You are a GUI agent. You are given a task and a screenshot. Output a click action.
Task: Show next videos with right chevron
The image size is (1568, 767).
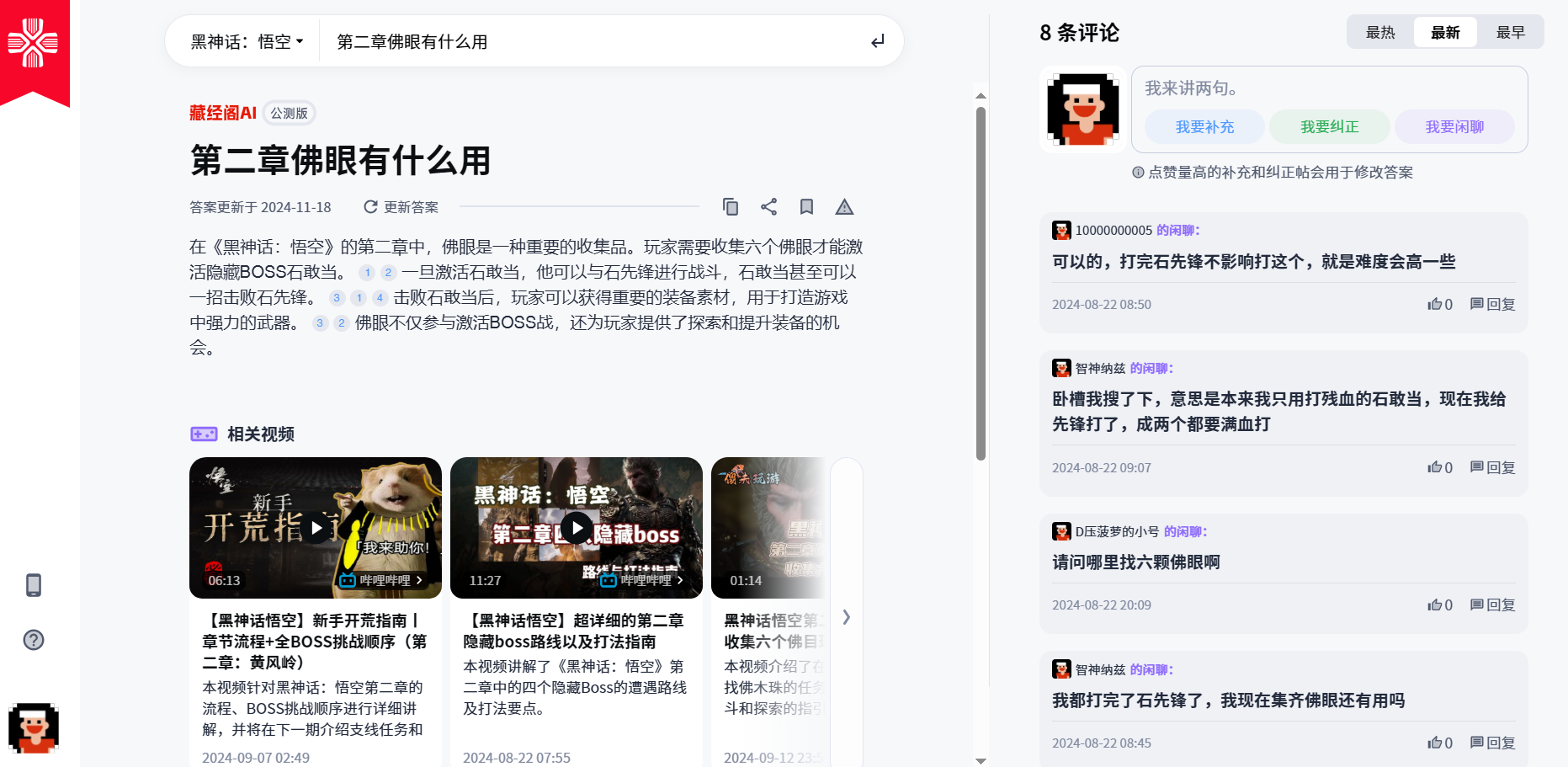click(x=847, y=617)
